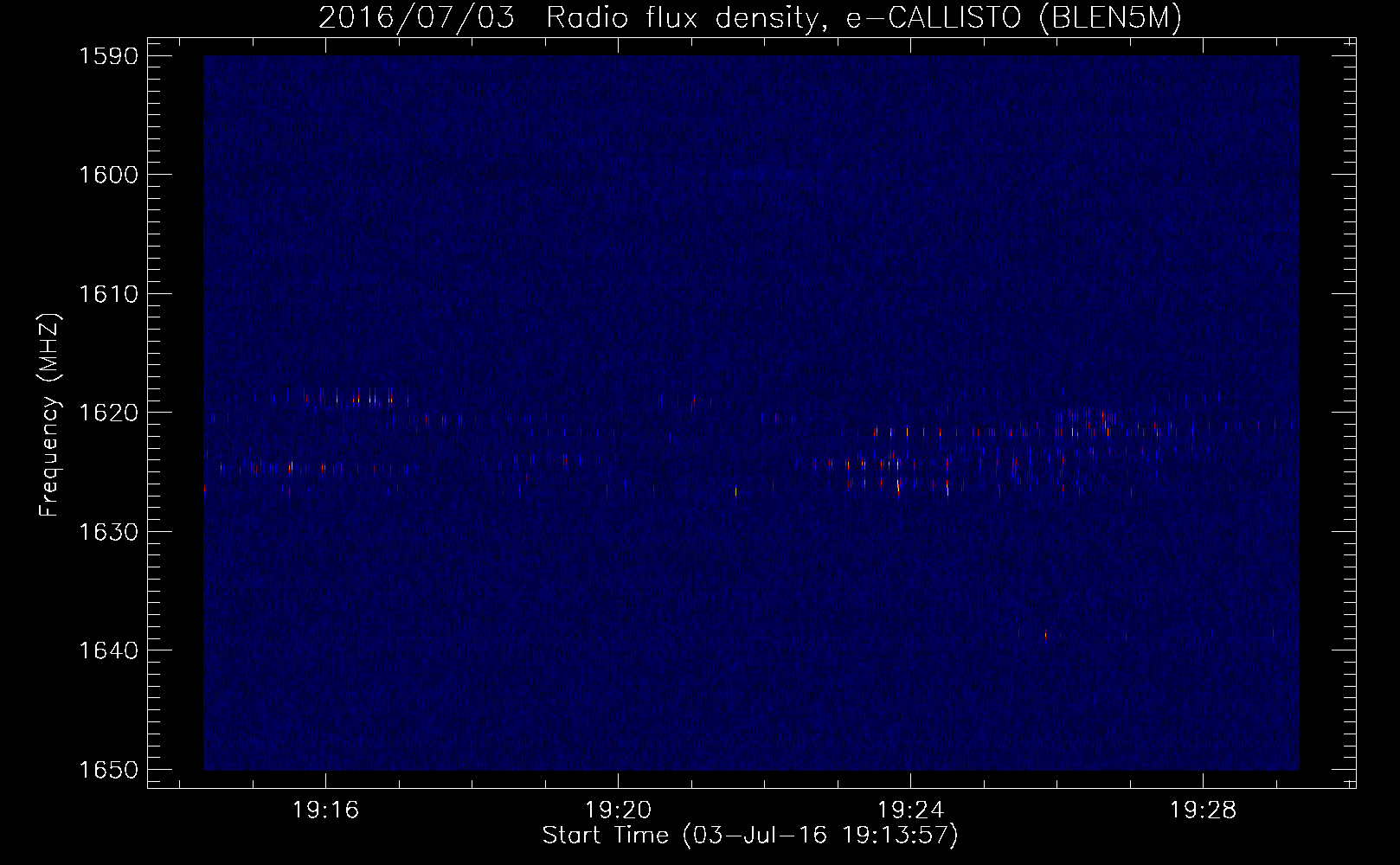Click the 1620 frequency tick label
The width and height of the screenshot is (1400, 865).
[107, 413]
